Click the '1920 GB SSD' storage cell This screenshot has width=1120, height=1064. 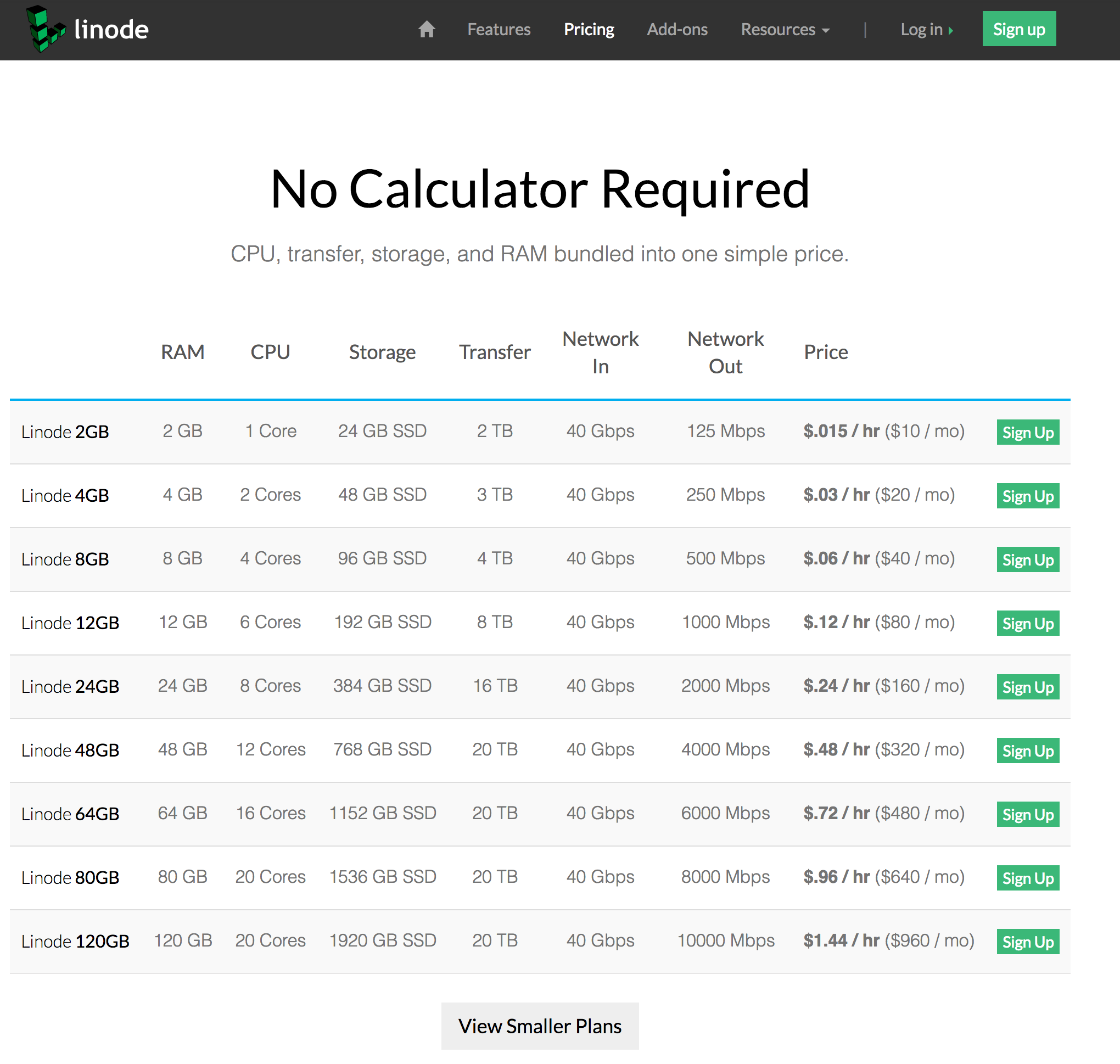point(383,940)
